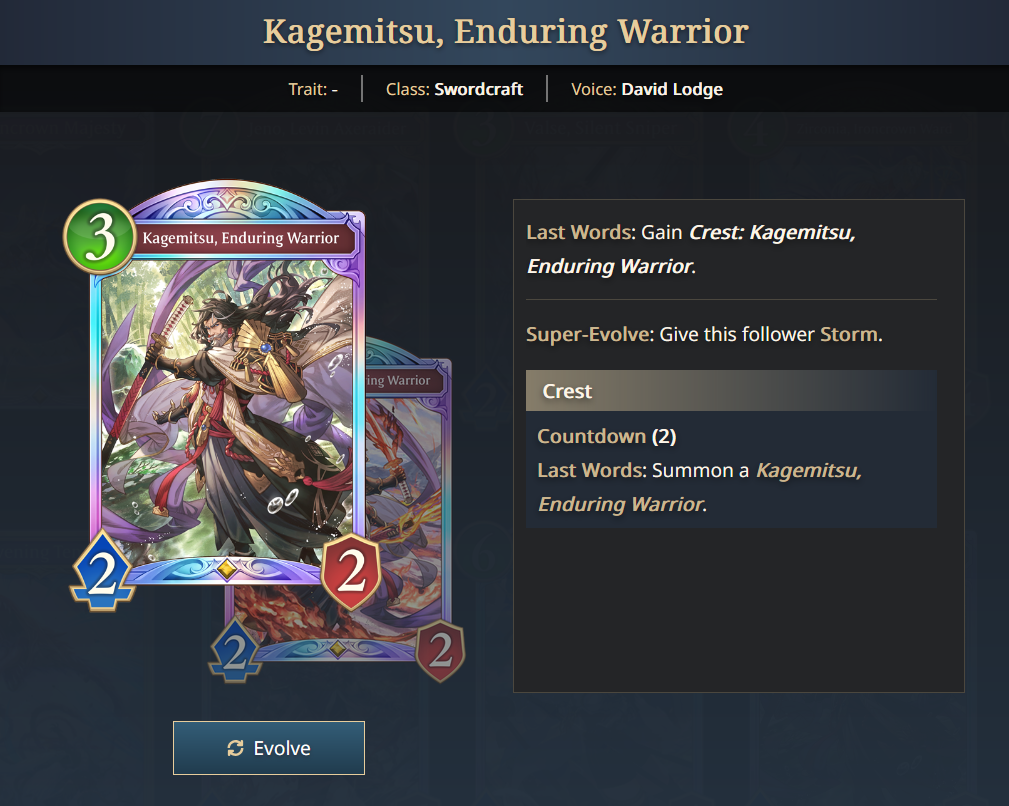This screenshot has width=1009, height=806.
Task: Click the Countdown keyword in Crest box
Action: 591,436
